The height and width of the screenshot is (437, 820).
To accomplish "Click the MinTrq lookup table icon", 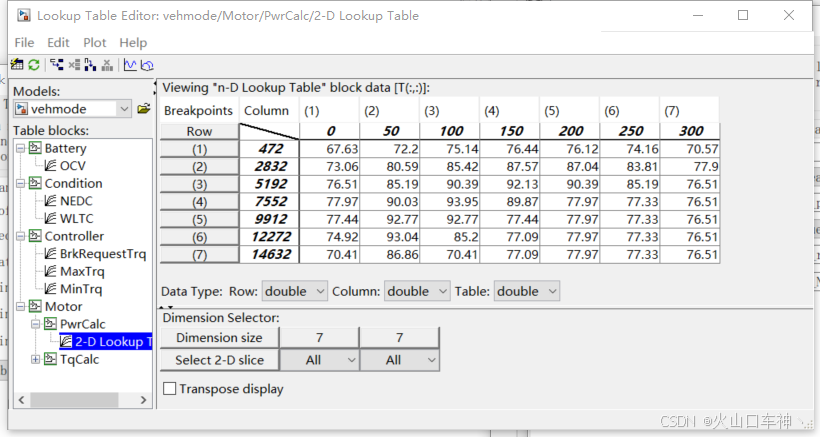I will tap(50, 289).
